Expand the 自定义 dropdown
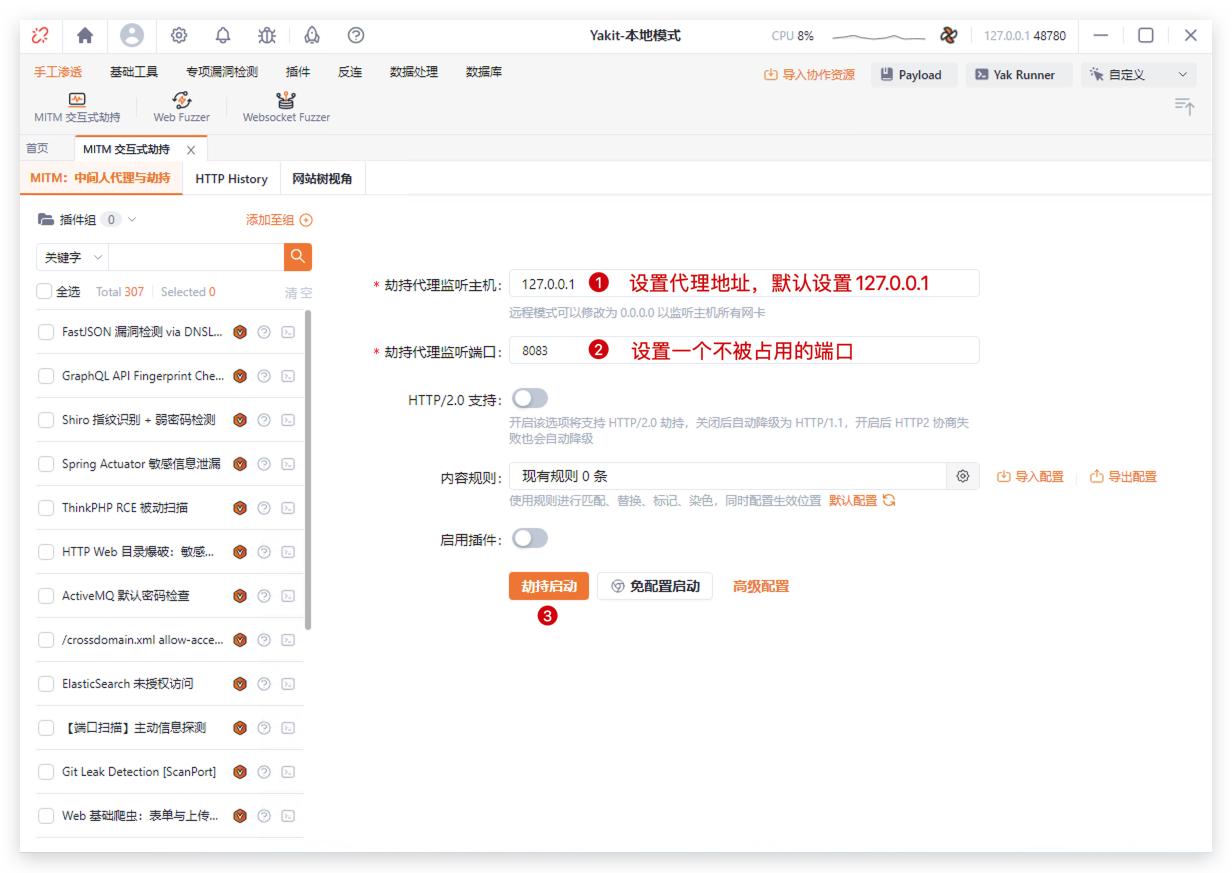The image size is (1232, 873). pyautogui.click(x=1138, y=75)
